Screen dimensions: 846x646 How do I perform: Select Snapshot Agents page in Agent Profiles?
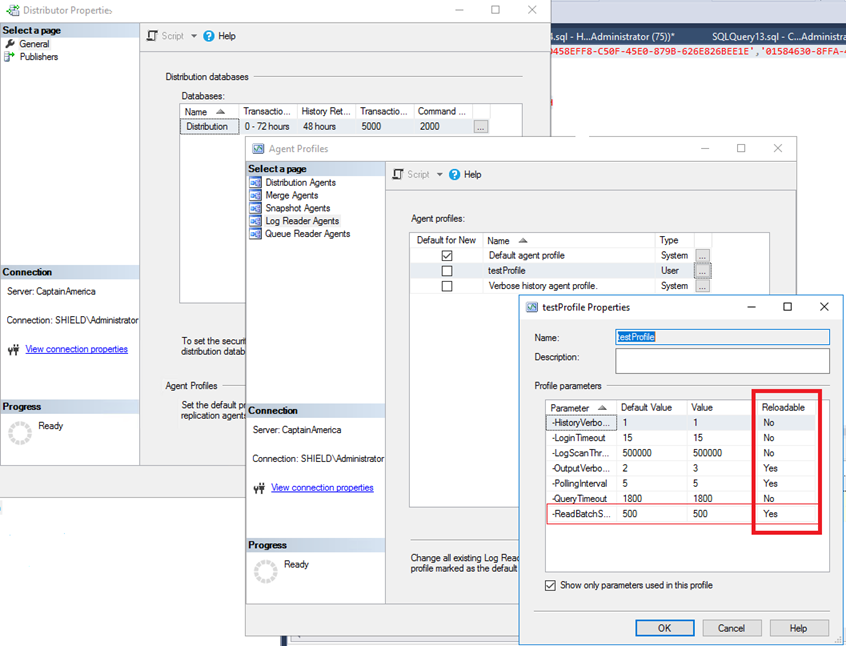[x=298, y=208]
